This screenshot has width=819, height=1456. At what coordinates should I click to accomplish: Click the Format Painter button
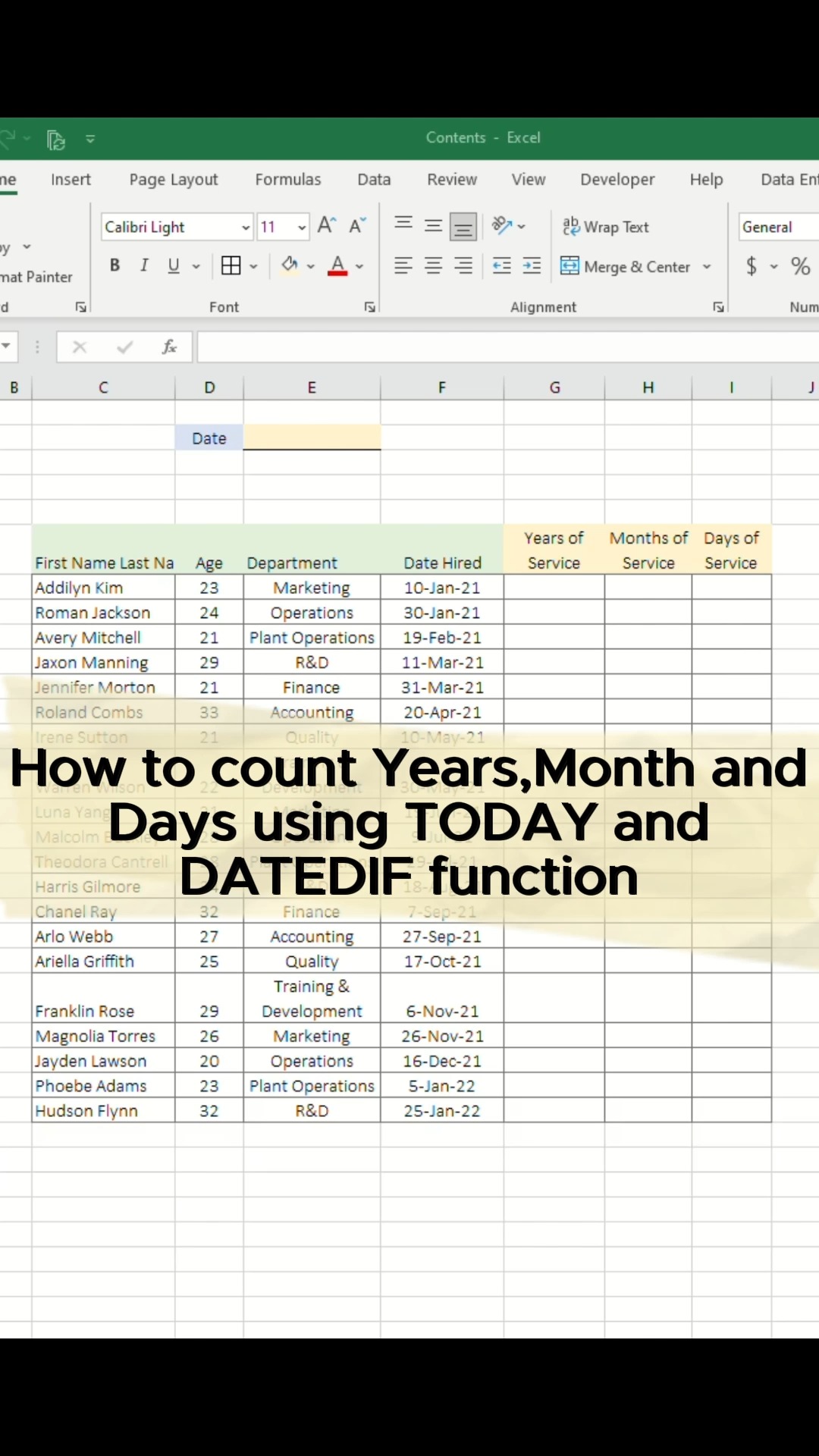[36, 277]
